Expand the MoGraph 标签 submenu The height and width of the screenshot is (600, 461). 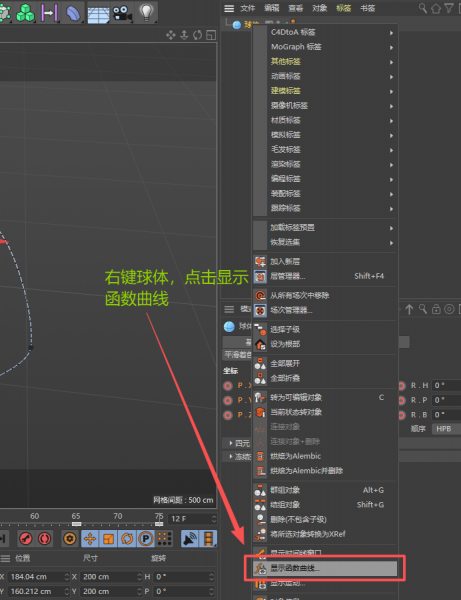tap(325, 47)
